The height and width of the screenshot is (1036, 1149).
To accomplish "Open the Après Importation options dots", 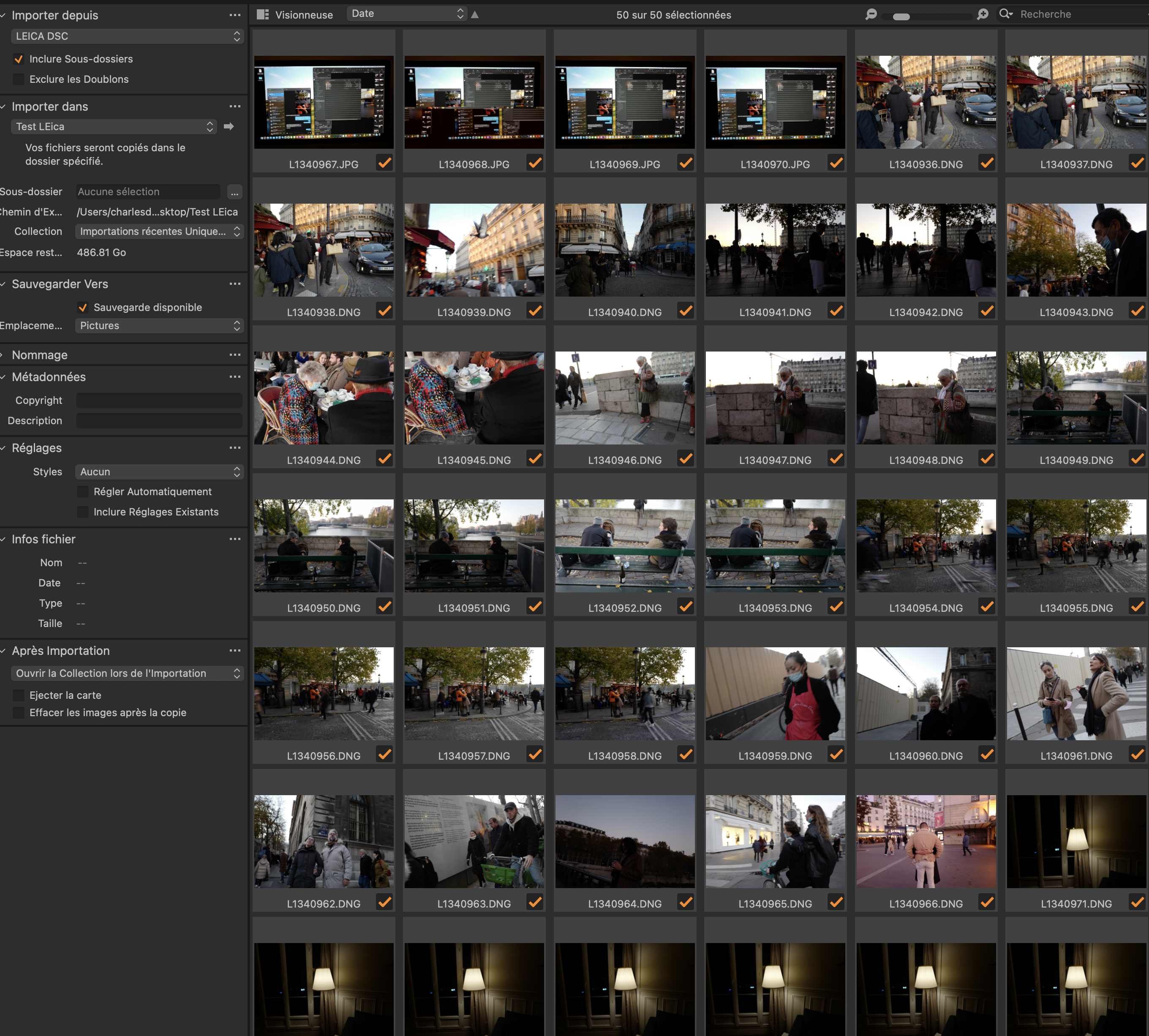I will (235, 651).
